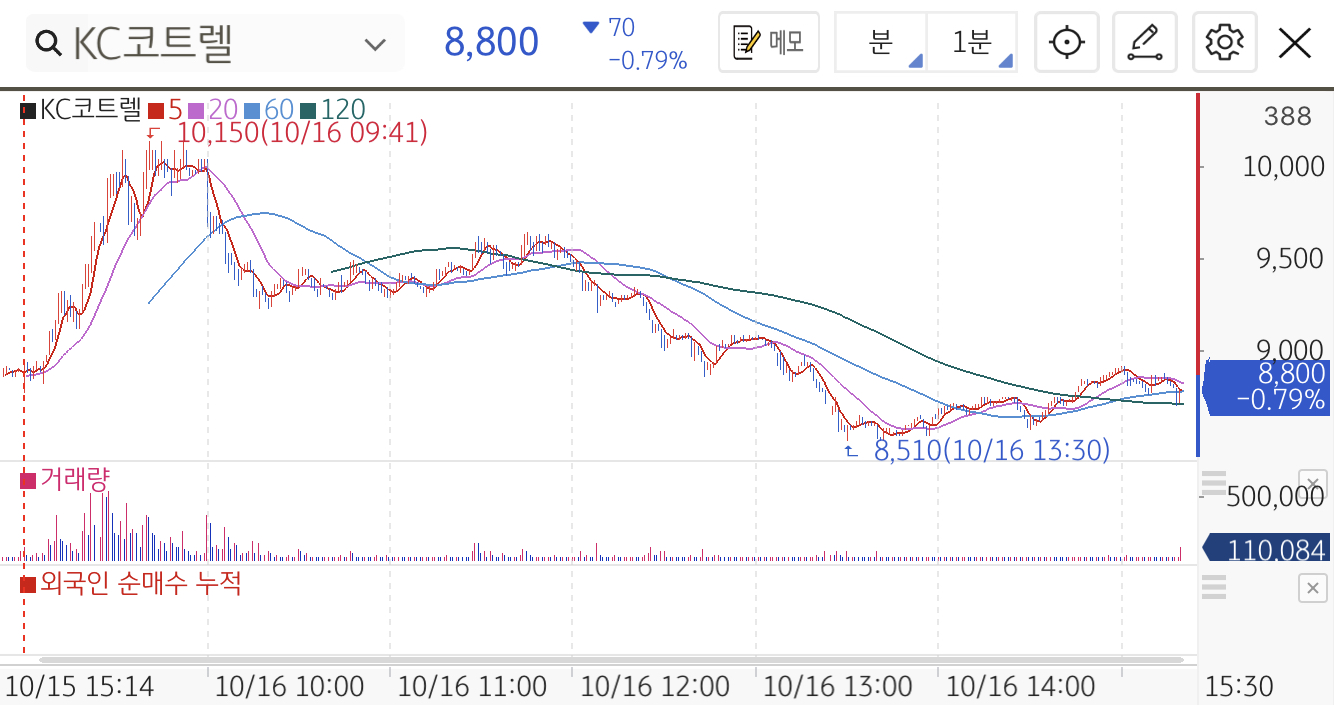Viewport: 1334px width, 705px height.
Task: Click the 10/16 11:00 time axis label
Action: pyautogui.click(x=472, y=687)
